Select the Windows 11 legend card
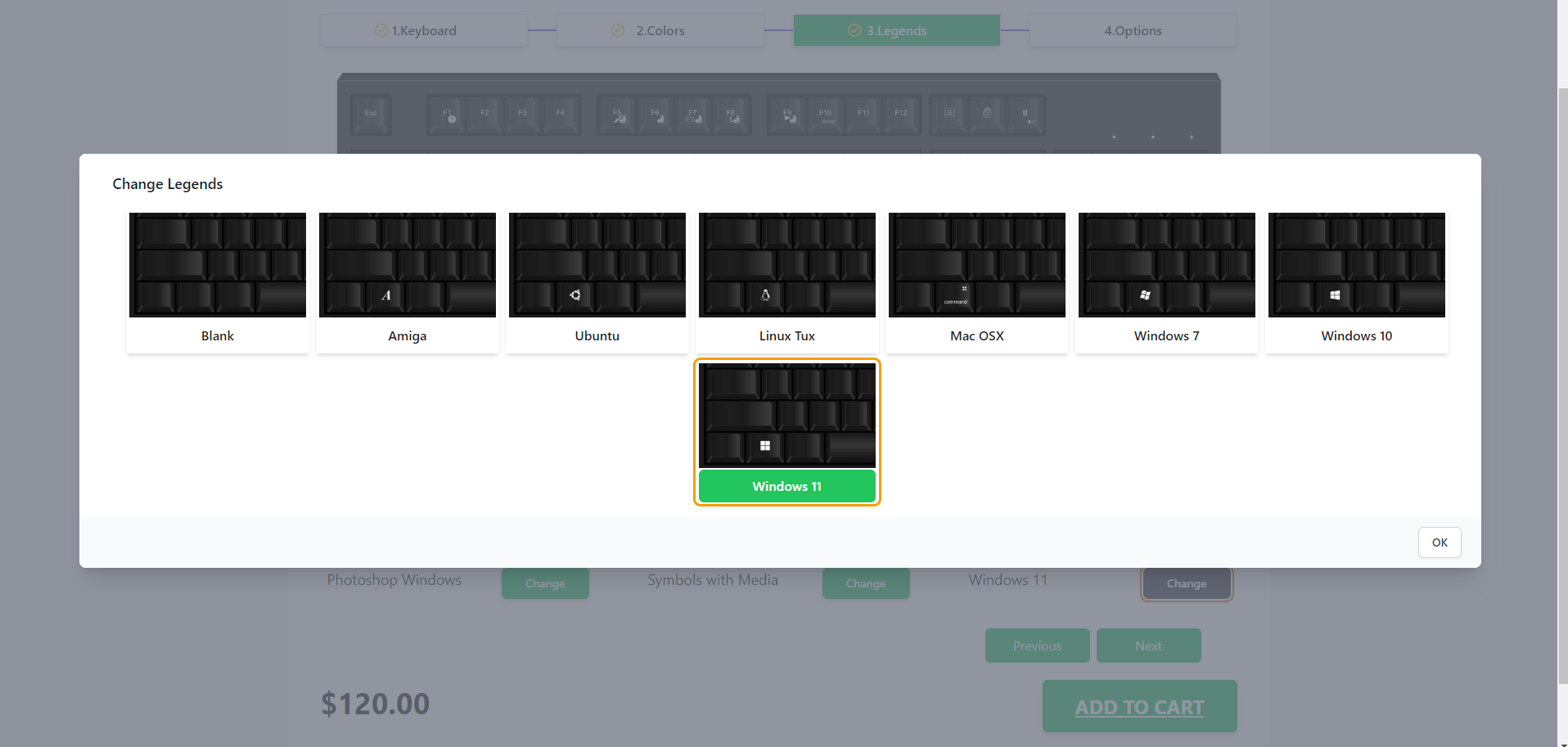Screen dimensions: 1568x747 point(787,432)
